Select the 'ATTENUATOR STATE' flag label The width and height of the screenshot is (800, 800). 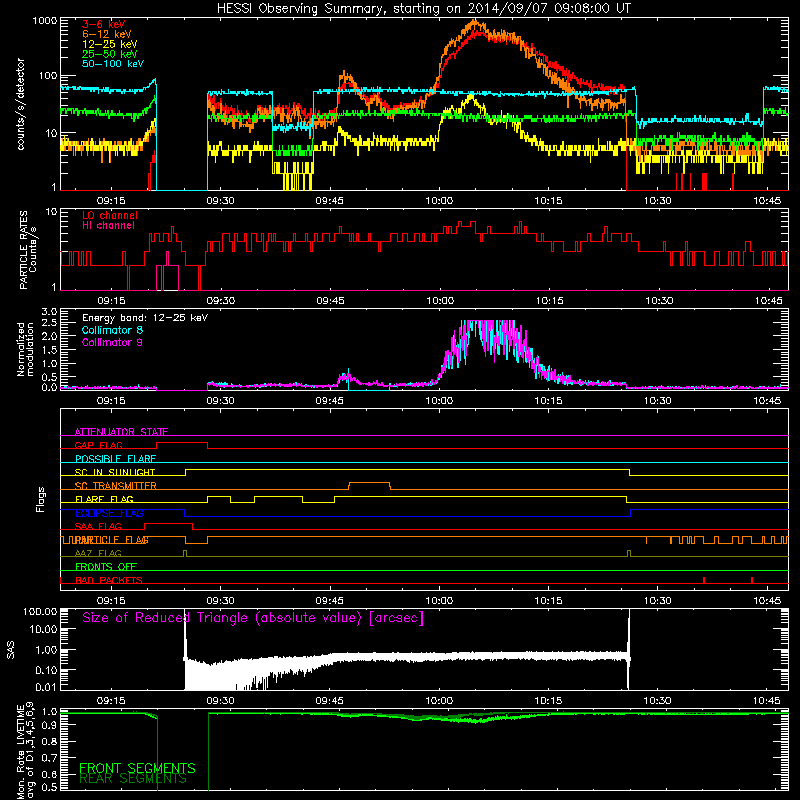pos(121,432)
